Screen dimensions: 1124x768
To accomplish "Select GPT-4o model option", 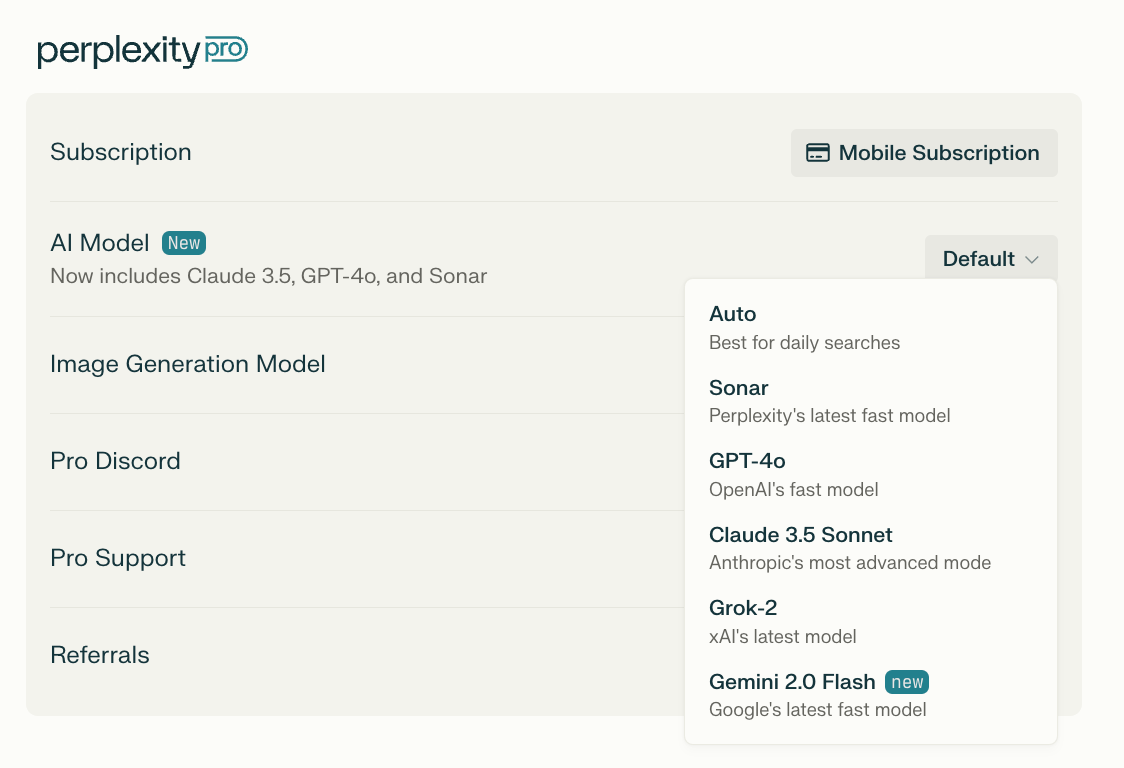I will click(870, 475).
